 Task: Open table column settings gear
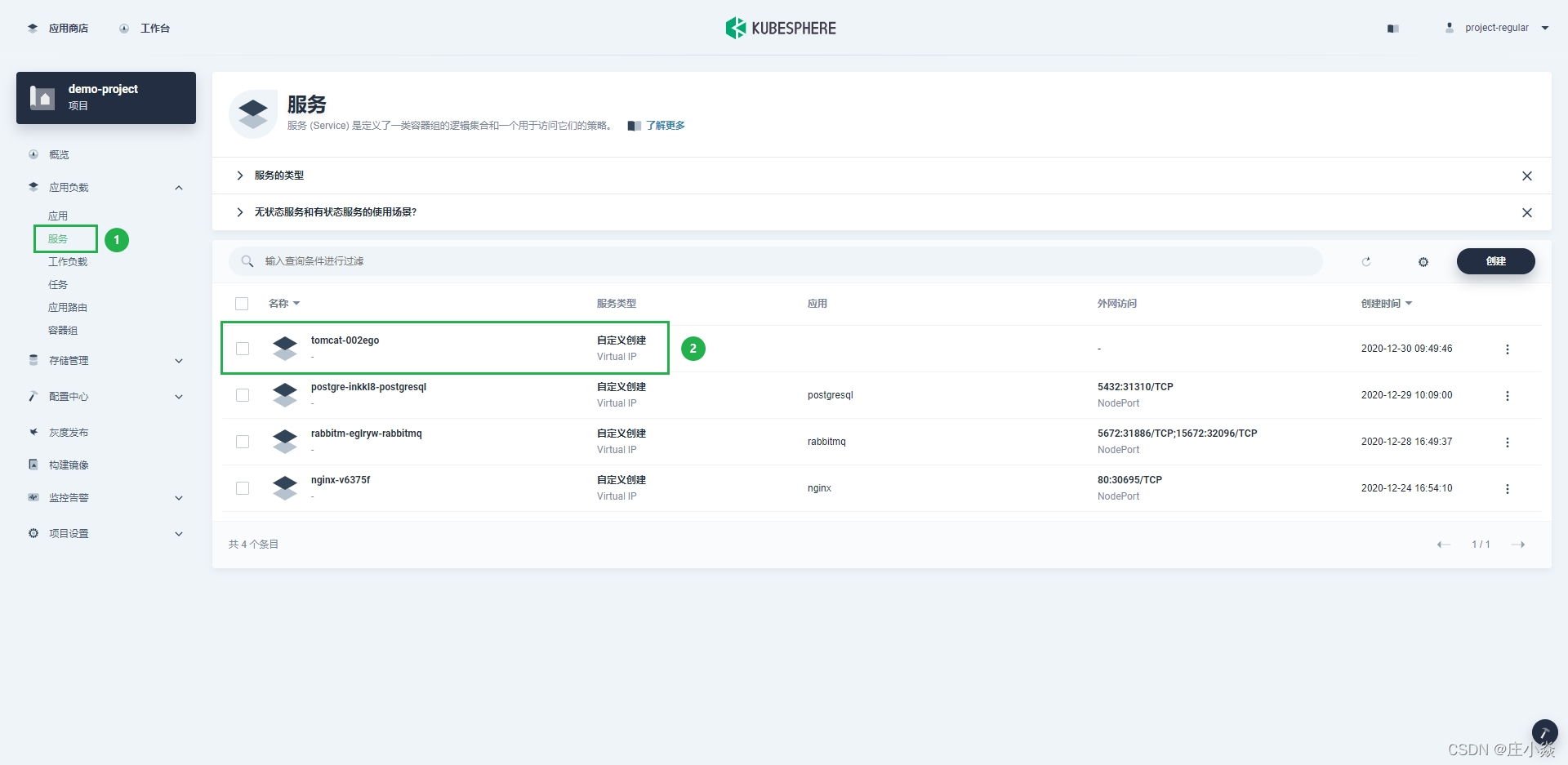1423,262
